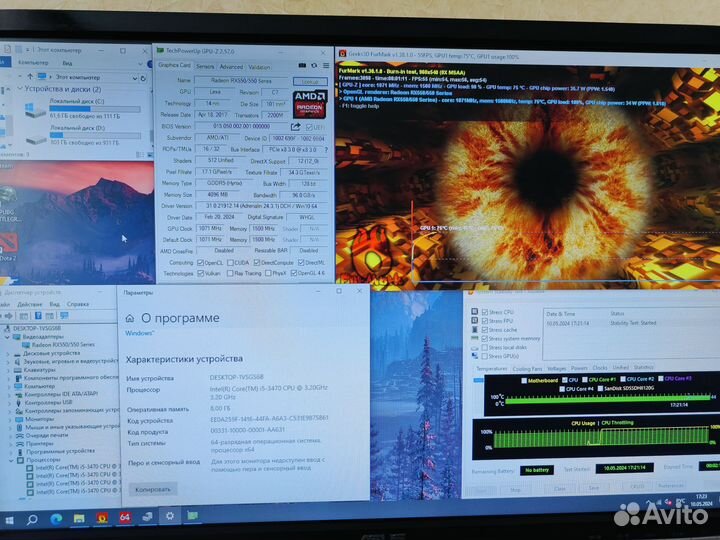Click the Preferences button in stability test

pyautogui.click(x=671, y=485)
